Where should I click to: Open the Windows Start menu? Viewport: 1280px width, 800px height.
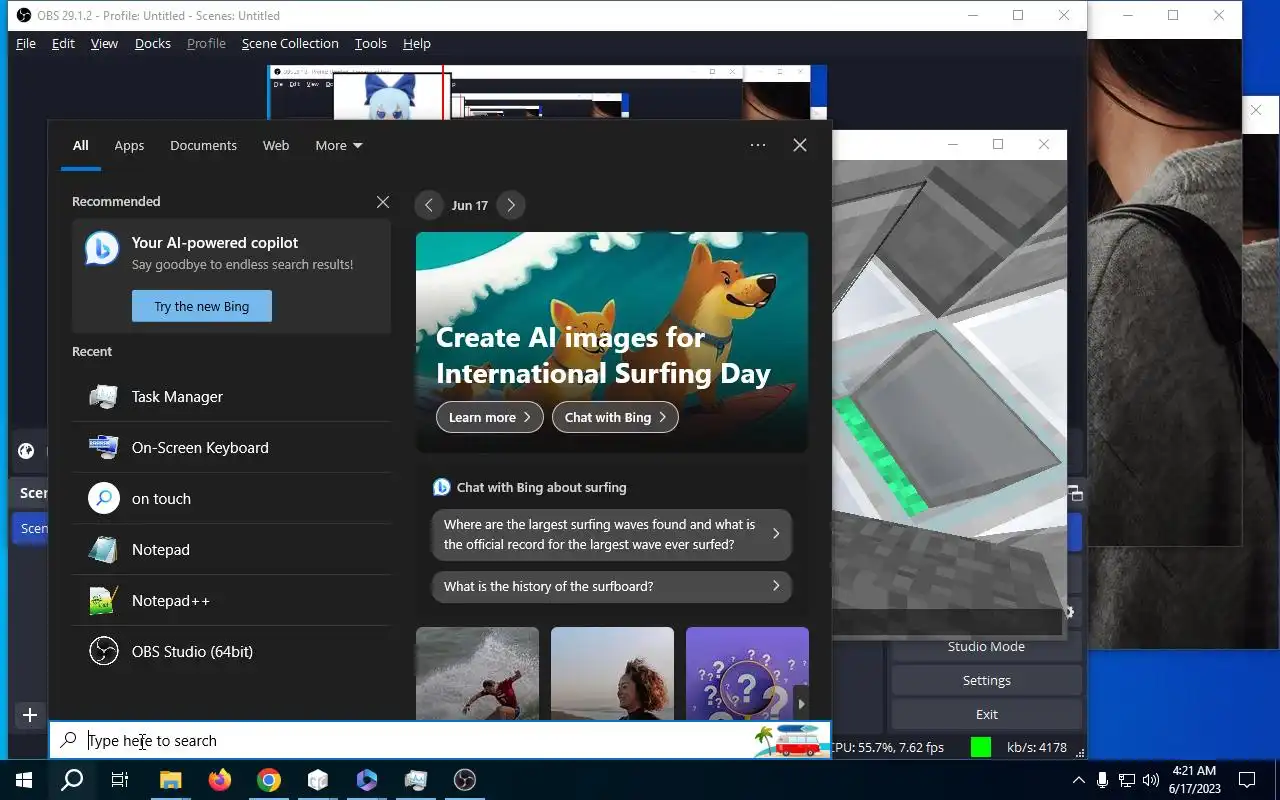tap(24, 780)
